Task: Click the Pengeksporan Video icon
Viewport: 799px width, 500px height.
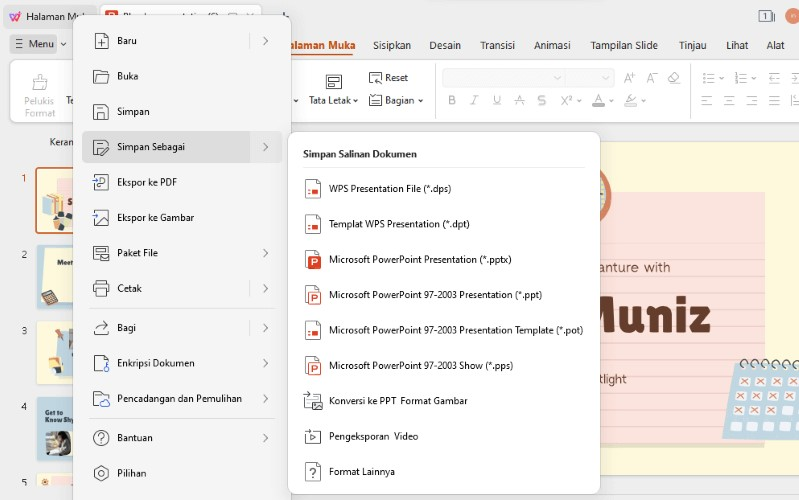Action: [312, 436]
